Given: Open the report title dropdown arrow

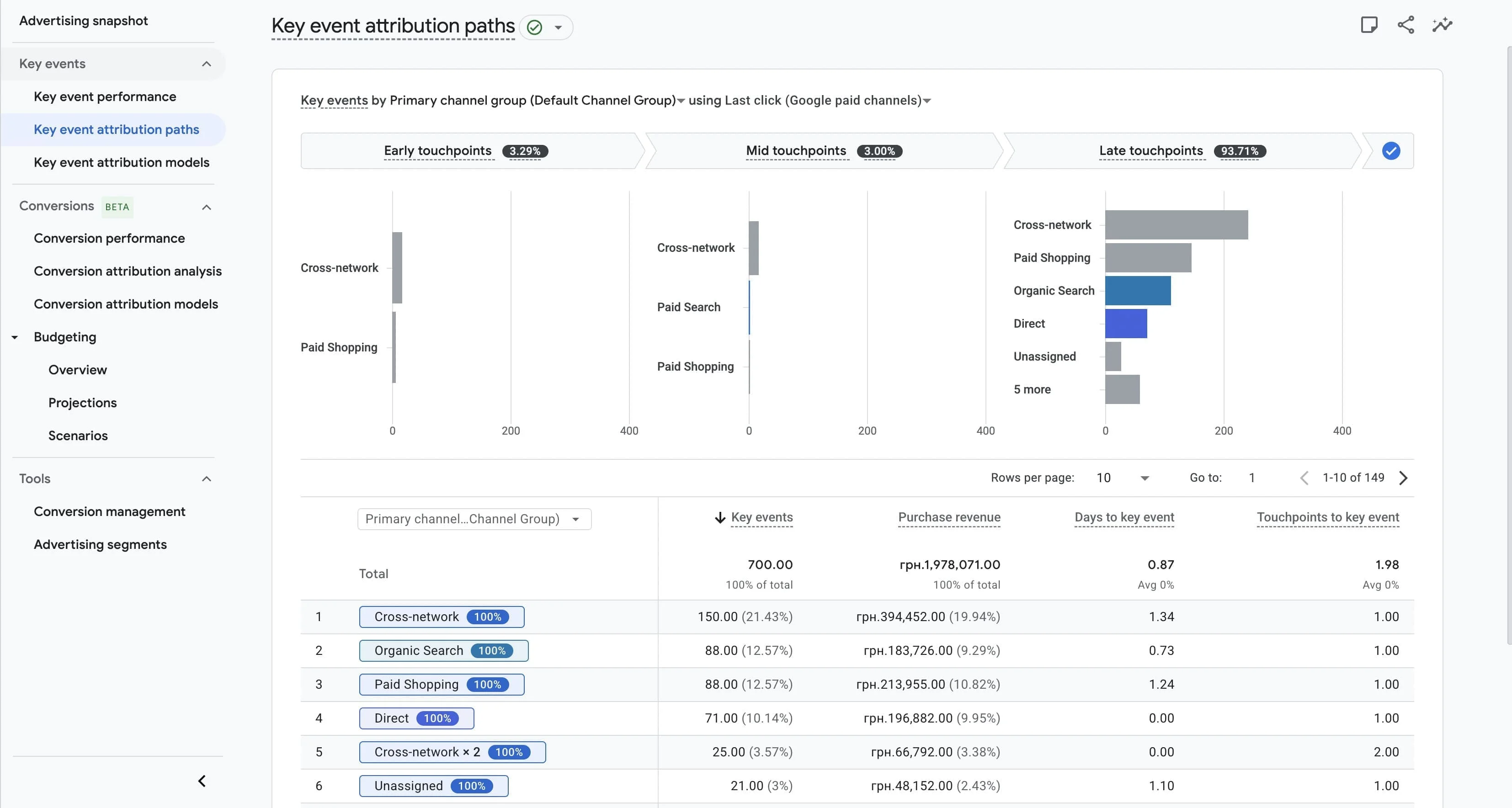Looking at the screenshot, I should pyautogui.click(x=558, y=27).
